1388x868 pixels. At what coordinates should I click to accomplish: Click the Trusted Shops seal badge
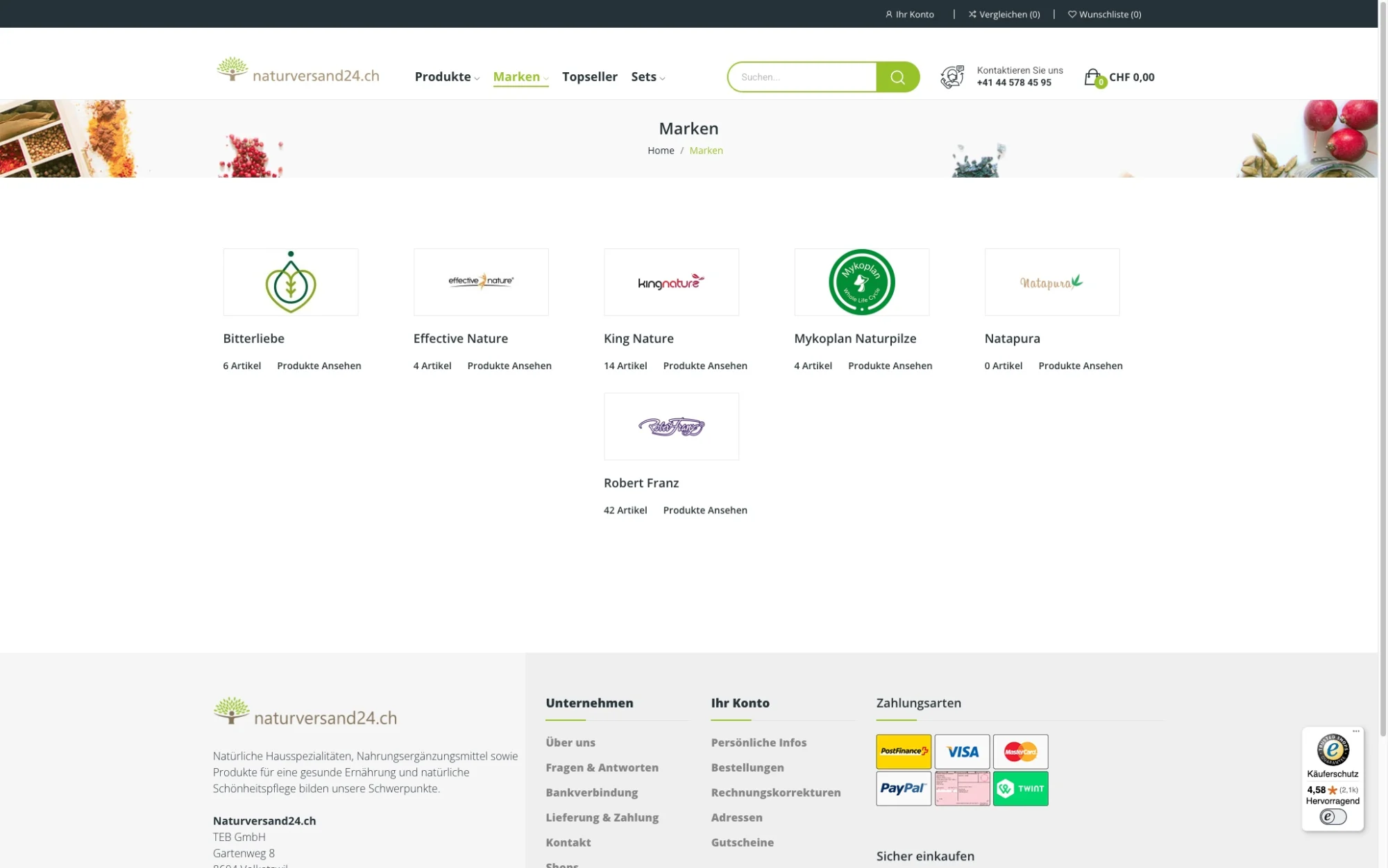[x=1332, y=750]
